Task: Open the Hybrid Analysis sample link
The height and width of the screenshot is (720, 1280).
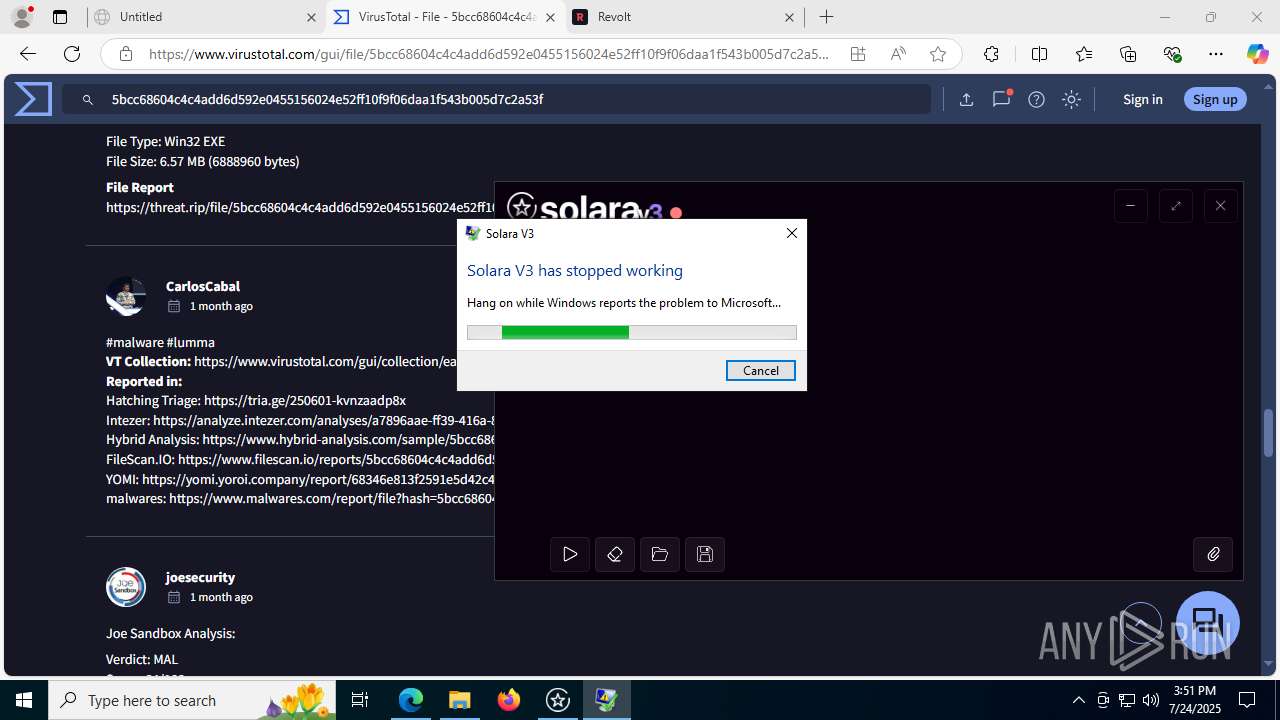Action: click(x=348, y=439)
